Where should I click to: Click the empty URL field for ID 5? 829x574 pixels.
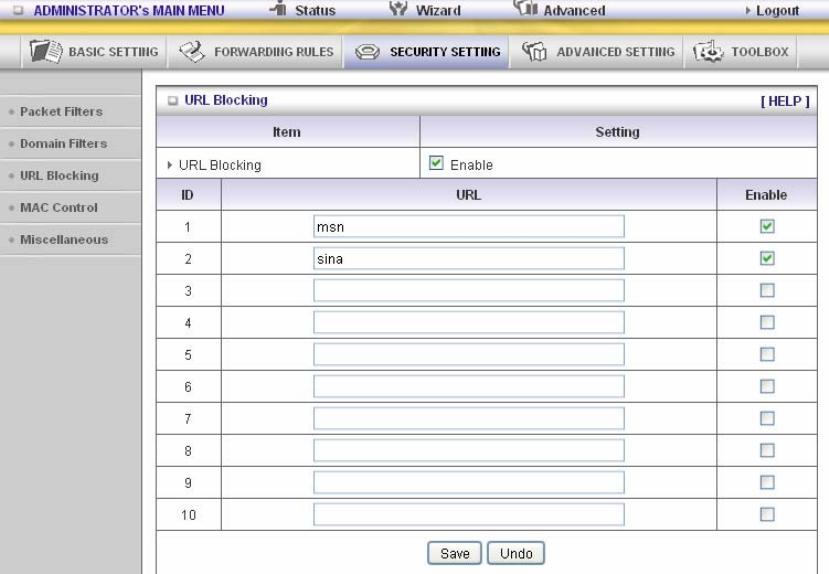[x=468, y=354]
